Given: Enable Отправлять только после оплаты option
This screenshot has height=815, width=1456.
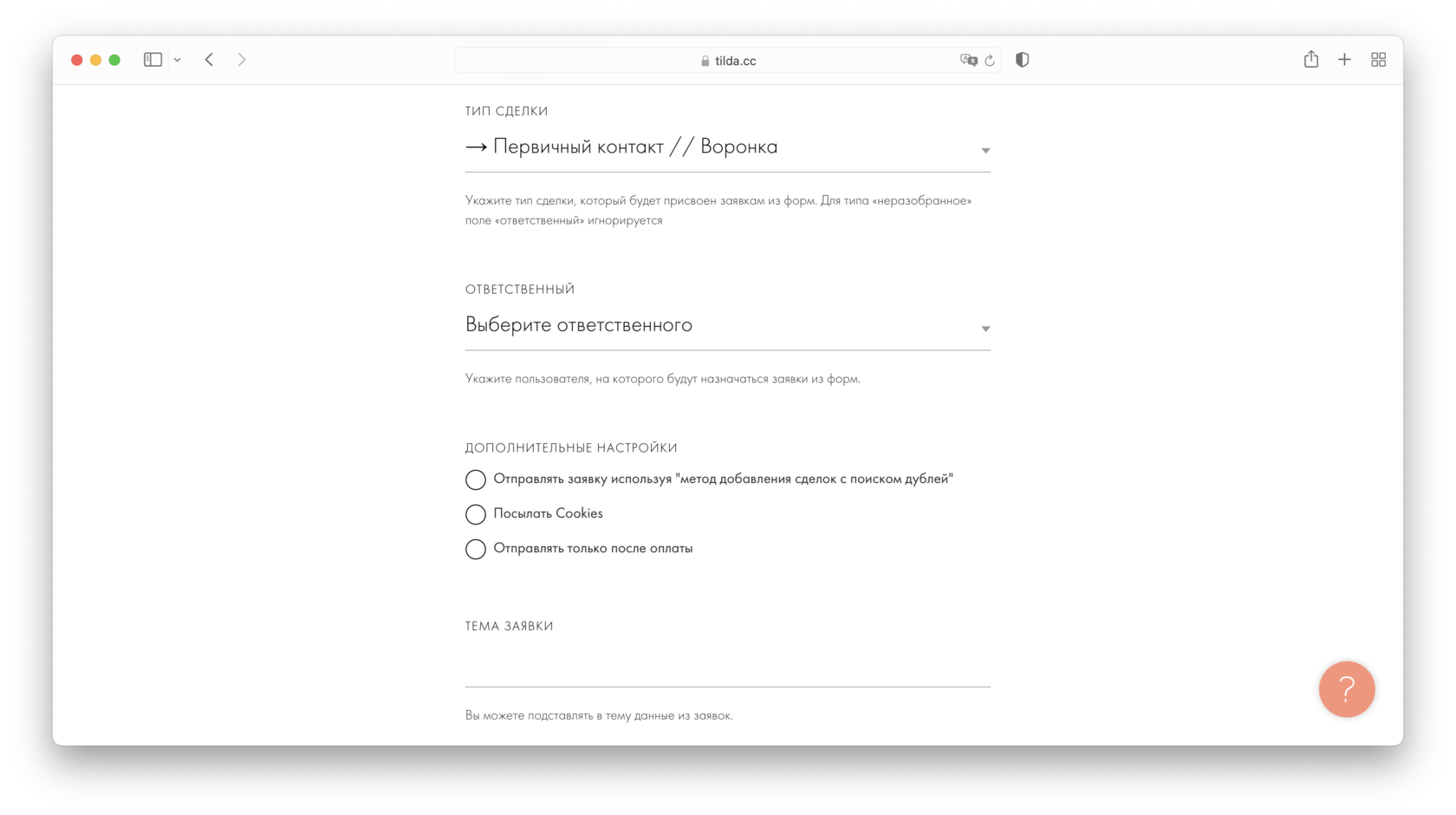Looking at the screenshot, I should coord(475,549).
